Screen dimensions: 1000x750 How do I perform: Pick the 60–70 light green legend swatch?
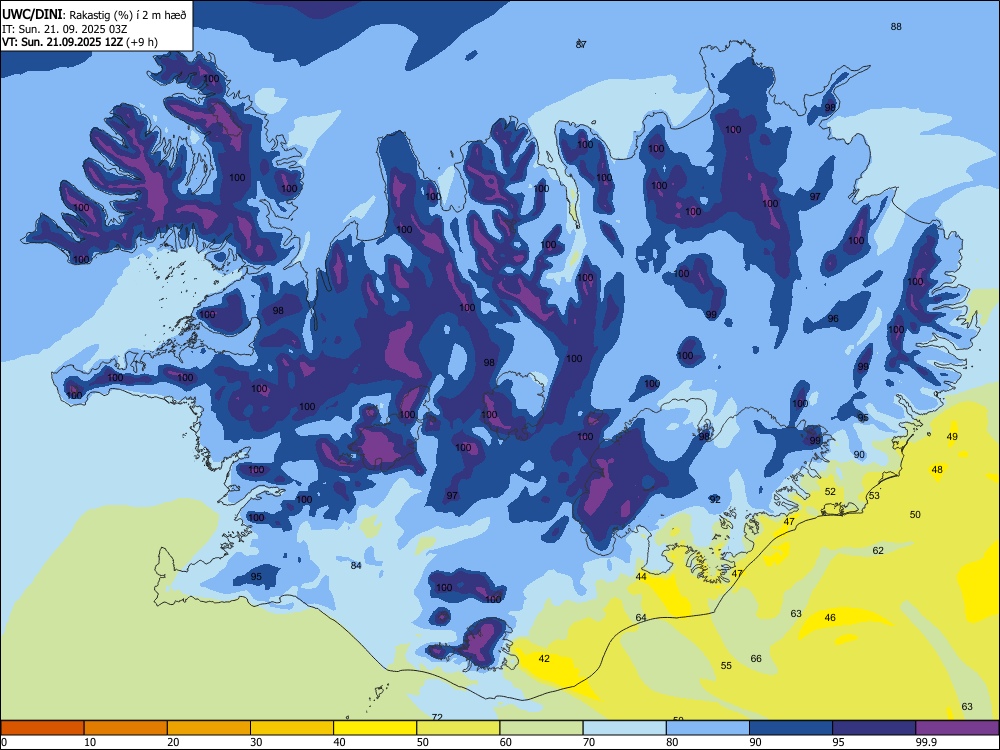click(541, 728)
